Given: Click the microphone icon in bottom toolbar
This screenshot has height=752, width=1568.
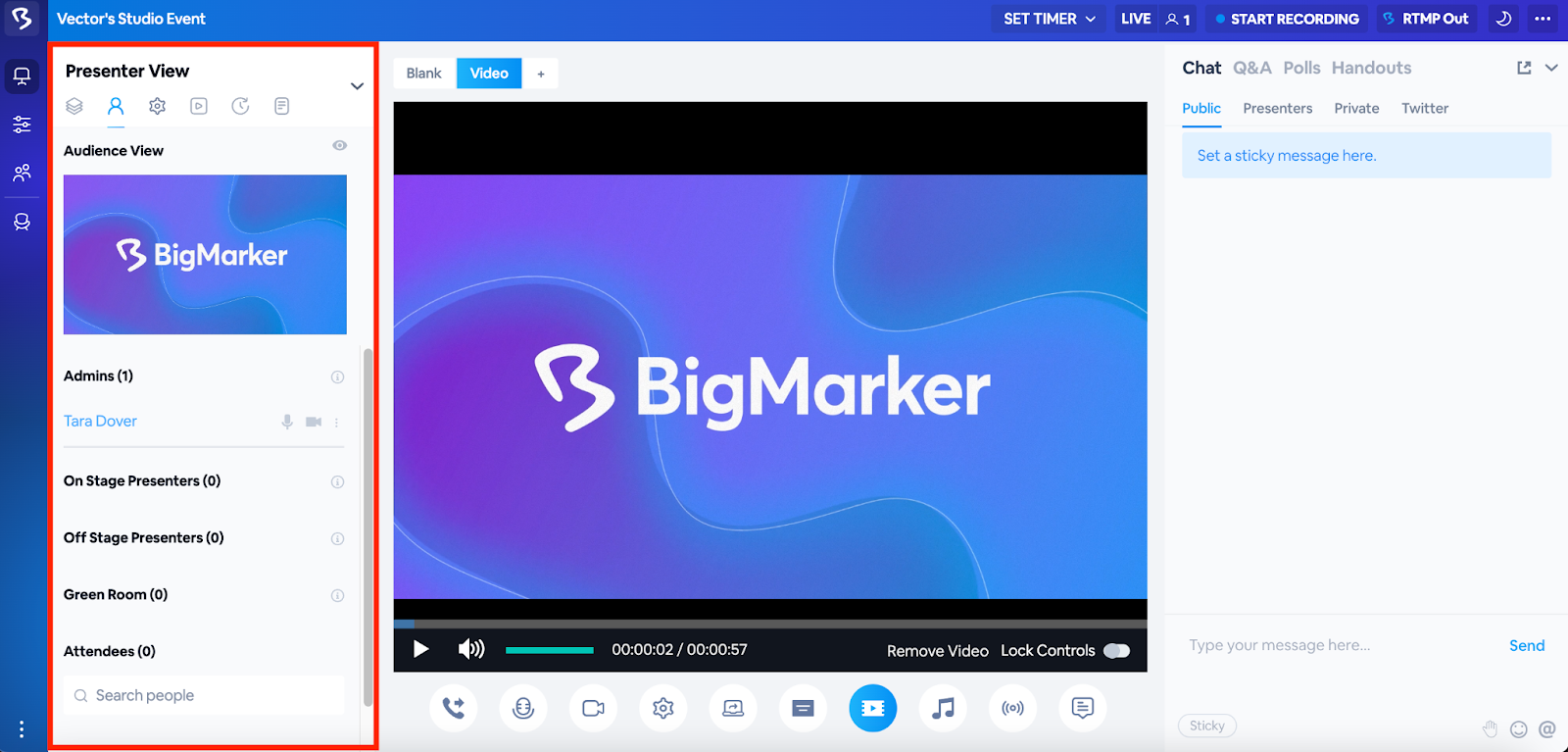Looking at the screenshot, I should 523,708.
